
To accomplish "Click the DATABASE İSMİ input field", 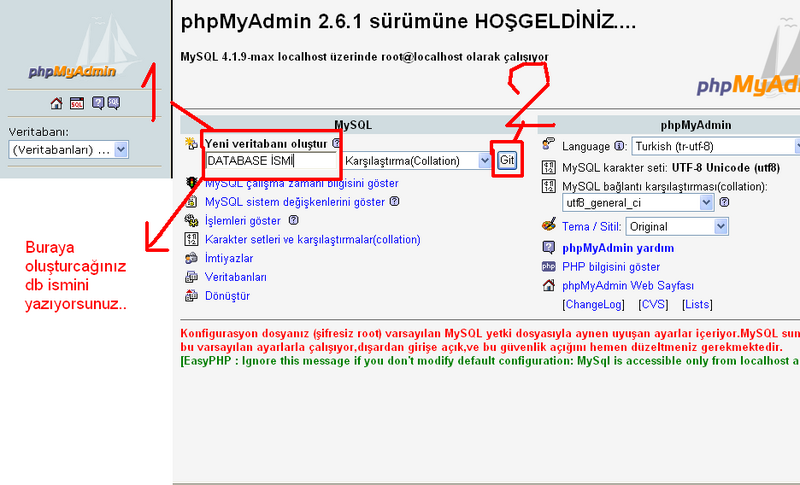I will (x=271, y=161).
